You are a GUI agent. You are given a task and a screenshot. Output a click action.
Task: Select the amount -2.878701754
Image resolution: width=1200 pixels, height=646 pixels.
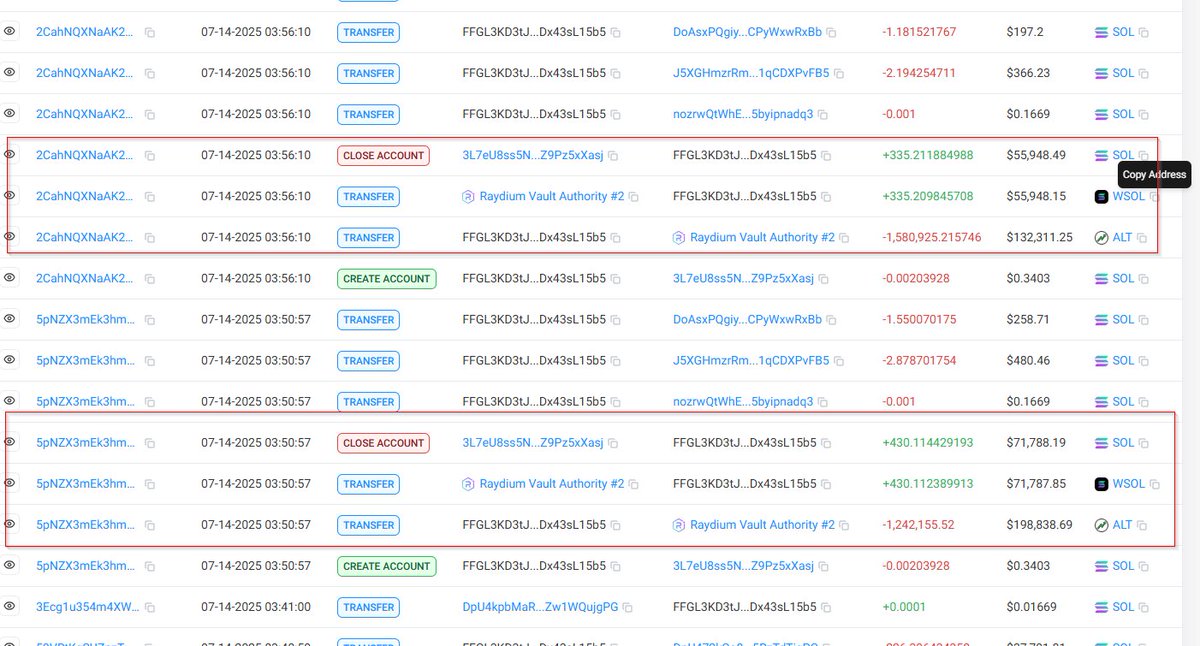(919, 360)
